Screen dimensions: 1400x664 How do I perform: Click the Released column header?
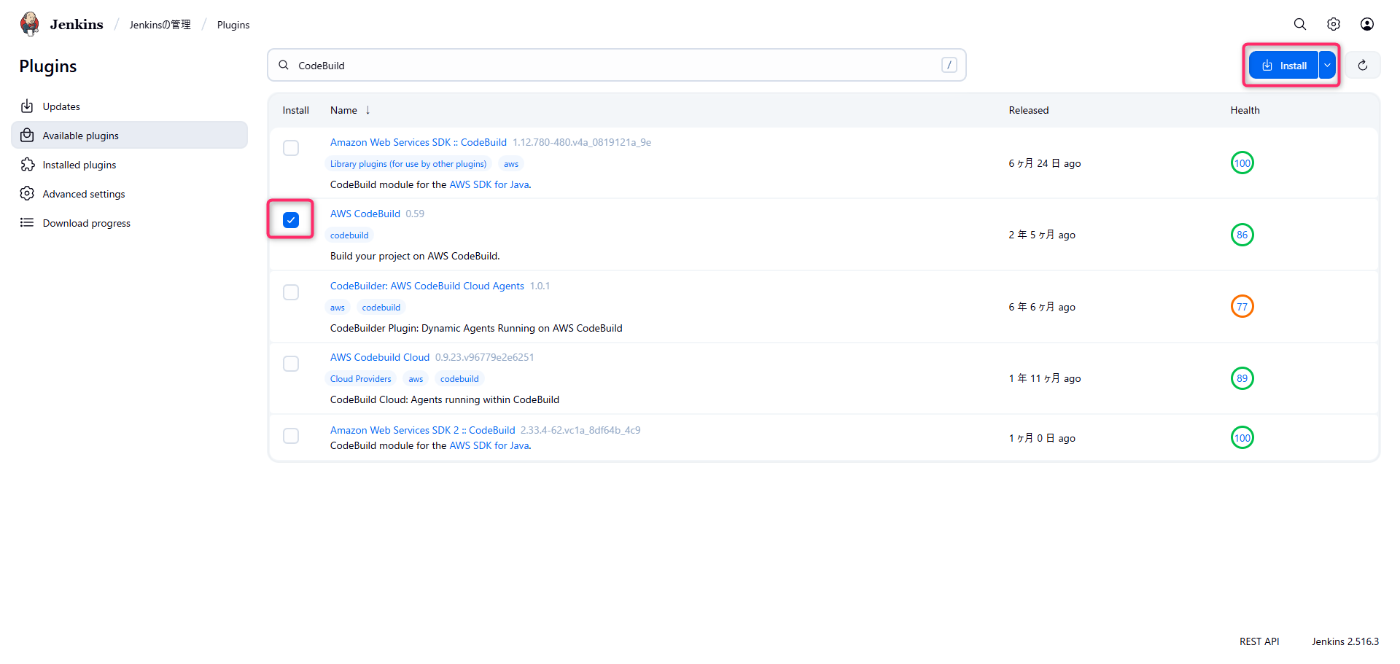point(1029,110)
